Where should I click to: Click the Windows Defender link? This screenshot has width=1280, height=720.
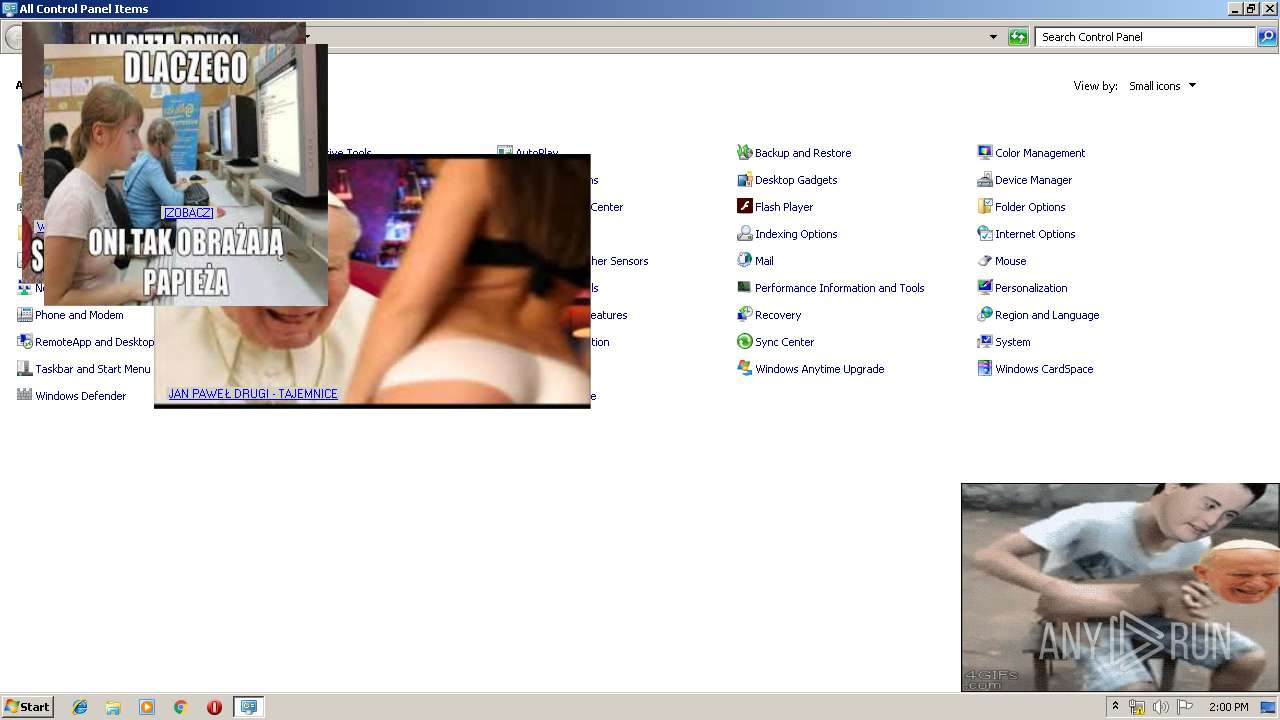80,396
